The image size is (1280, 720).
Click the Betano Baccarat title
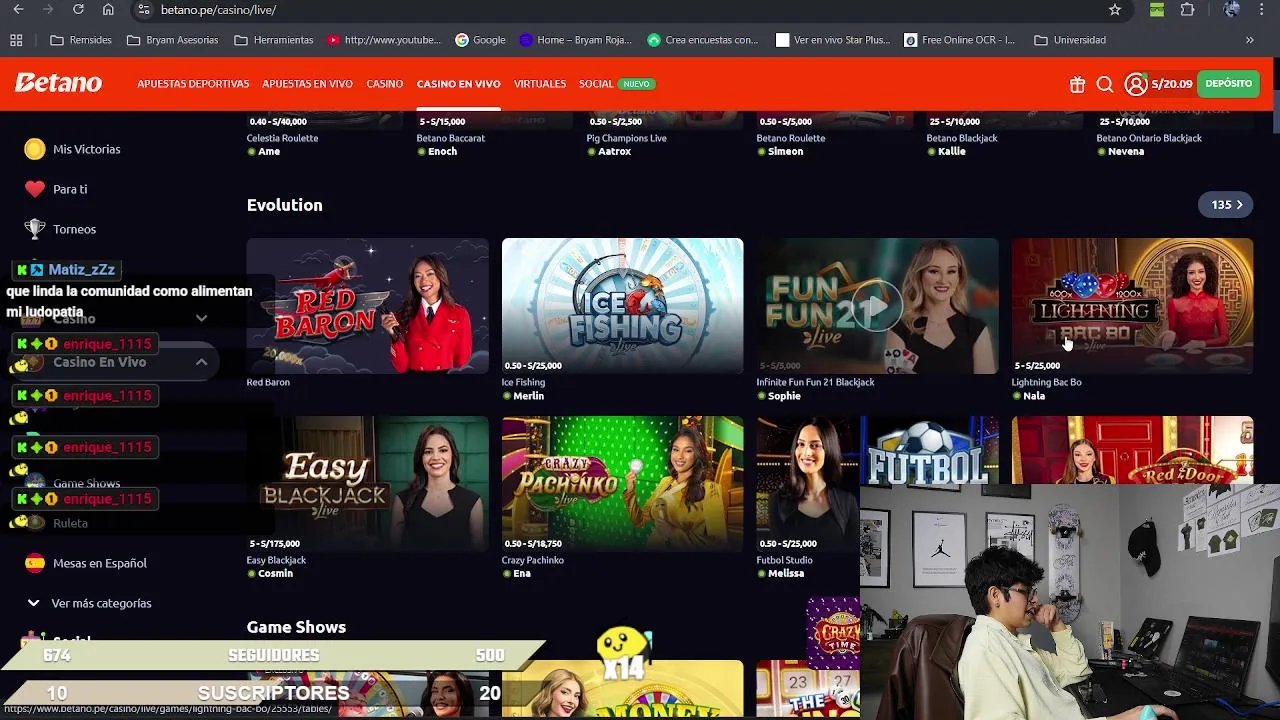point(451,138)
